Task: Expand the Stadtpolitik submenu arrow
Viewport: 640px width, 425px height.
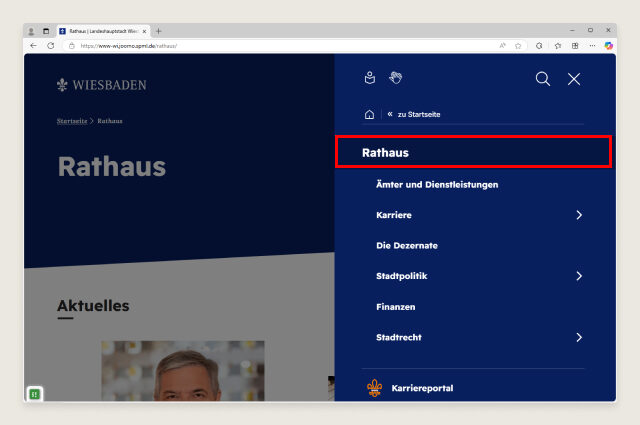Action: 579,276
